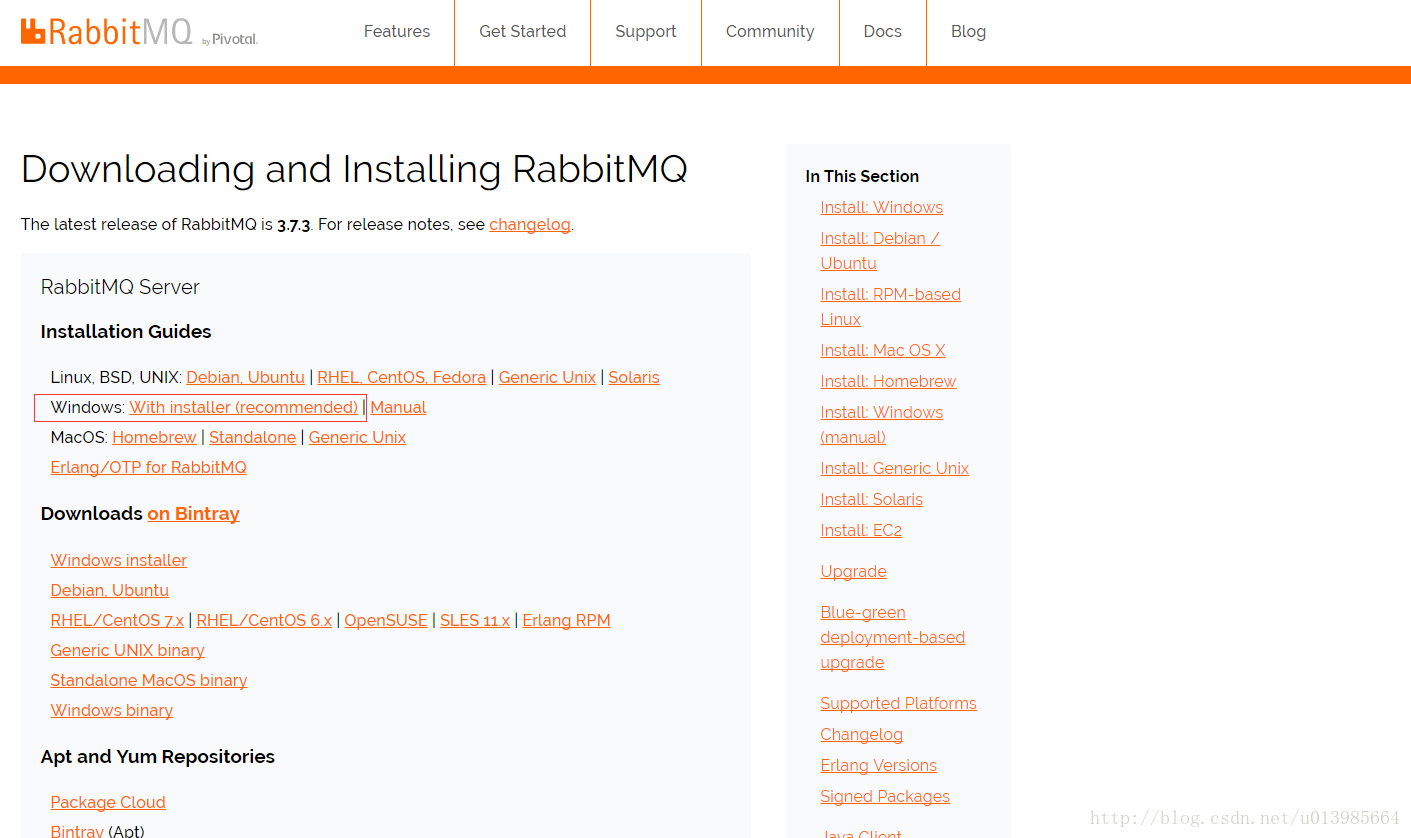Screen dimensions: 1411x838
Task: Open RHEL/CentOS 6.x download link
Action: tap(264, 620)
